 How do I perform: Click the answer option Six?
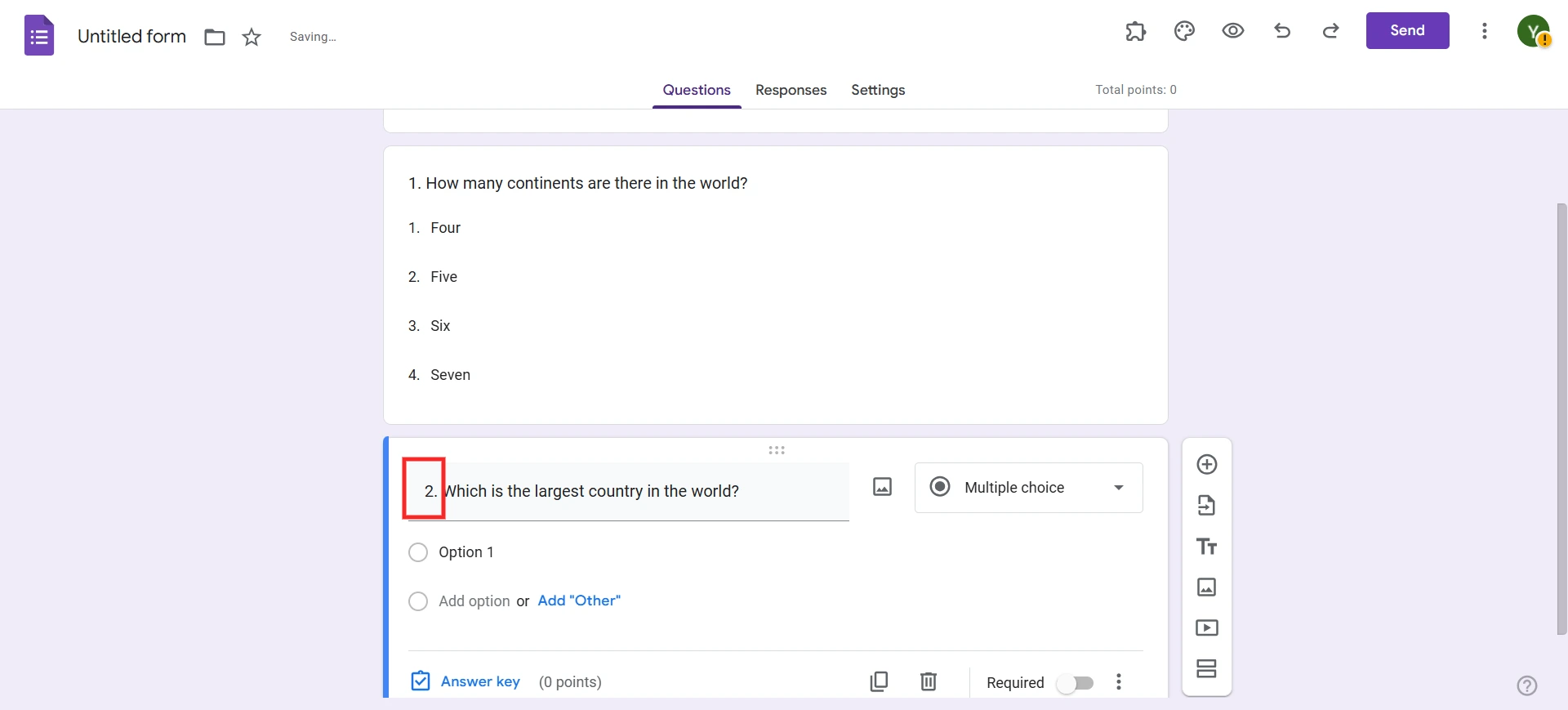(440, 326)
